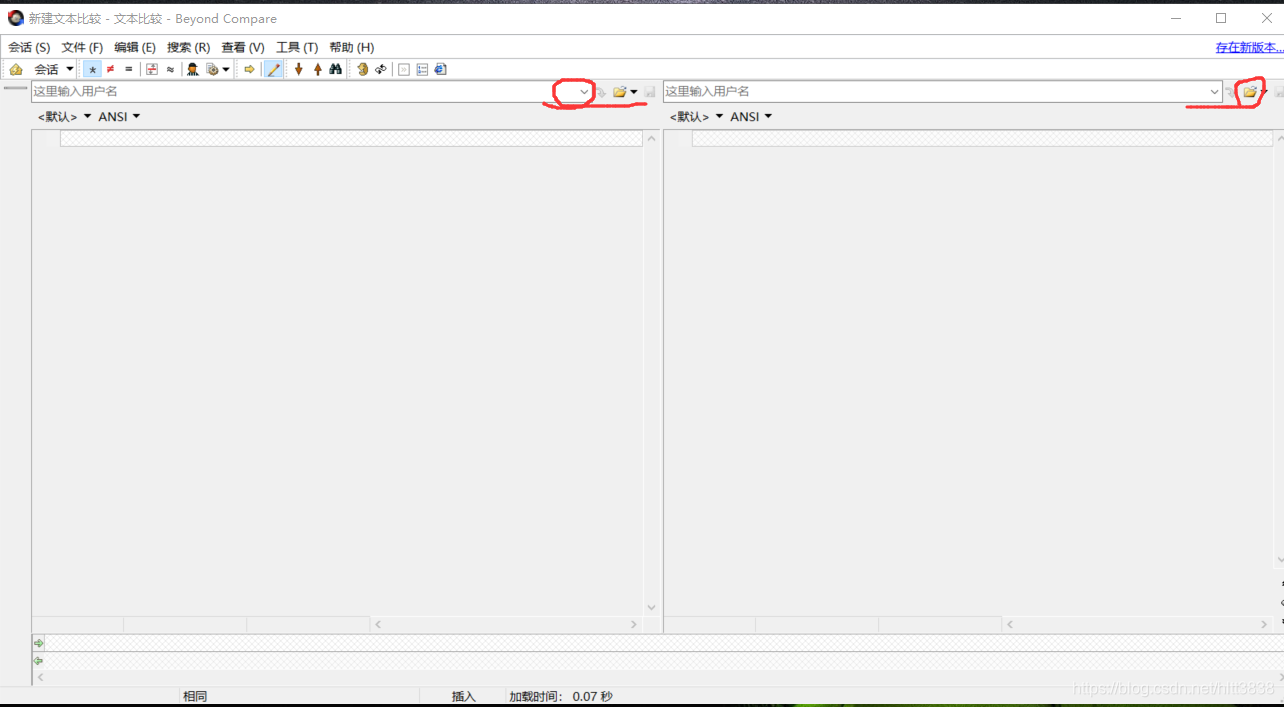1284x707 pixels.
Task: Open the 帮助 (H) menu
Action: pyautogui.click(x=351, y=47)
